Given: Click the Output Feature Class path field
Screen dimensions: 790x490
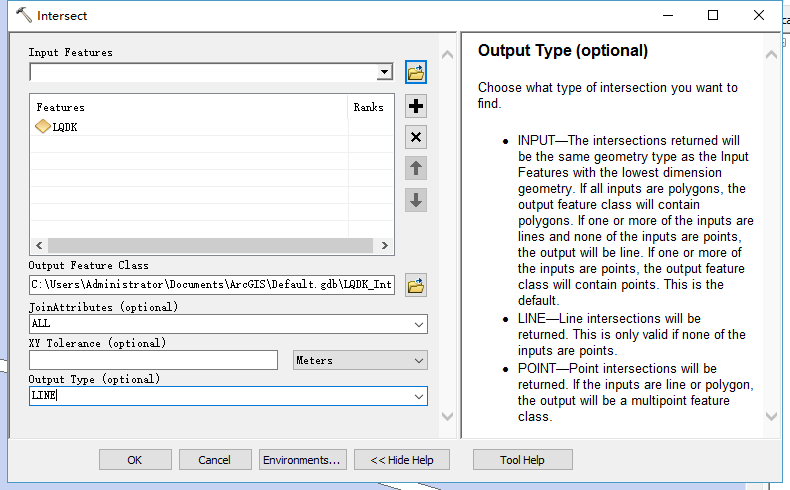Looking at the screenshot, I should tap(212, 286).
